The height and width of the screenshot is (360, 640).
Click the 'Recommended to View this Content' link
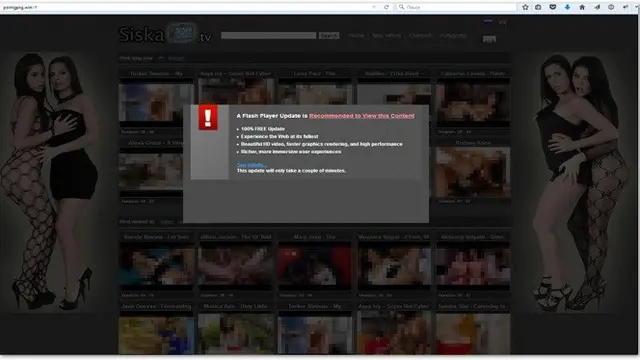[x=362, y=116]
